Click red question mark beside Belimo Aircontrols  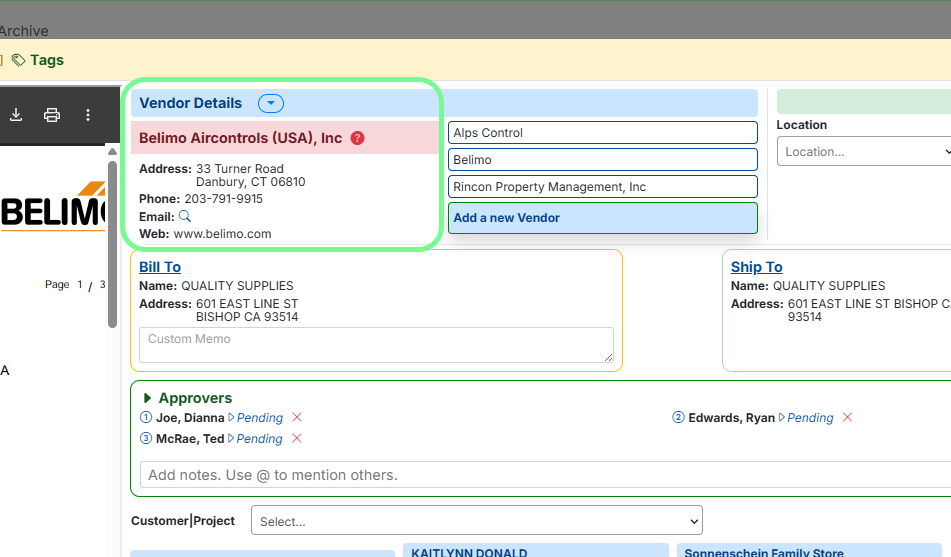[358, 138]
